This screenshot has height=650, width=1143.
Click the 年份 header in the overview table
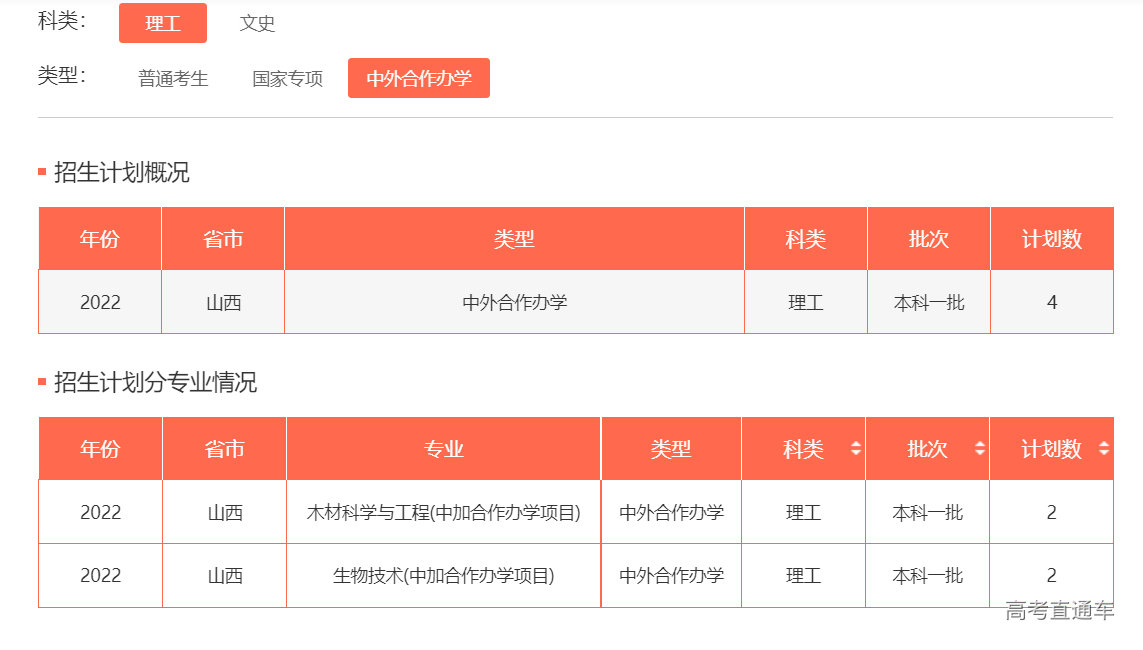point(100,239)
